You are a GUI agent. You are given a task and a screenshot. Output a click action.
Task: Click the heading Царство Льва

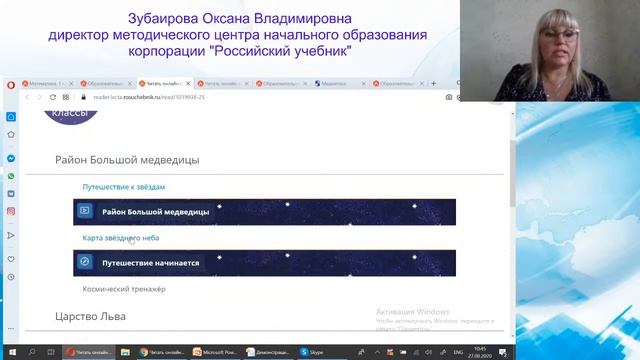pyautogui.click(x=90, y=316)
